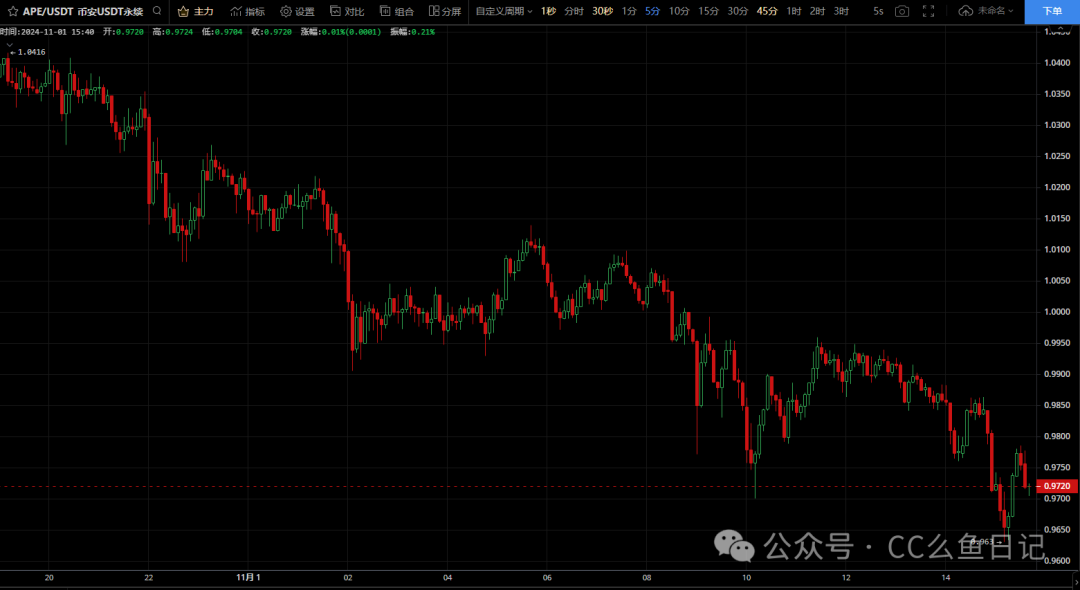This screenshot has width=1080, height=590.
Task: Click the 涨幅:0.01%(0.0001) change value
Action: 341,32
